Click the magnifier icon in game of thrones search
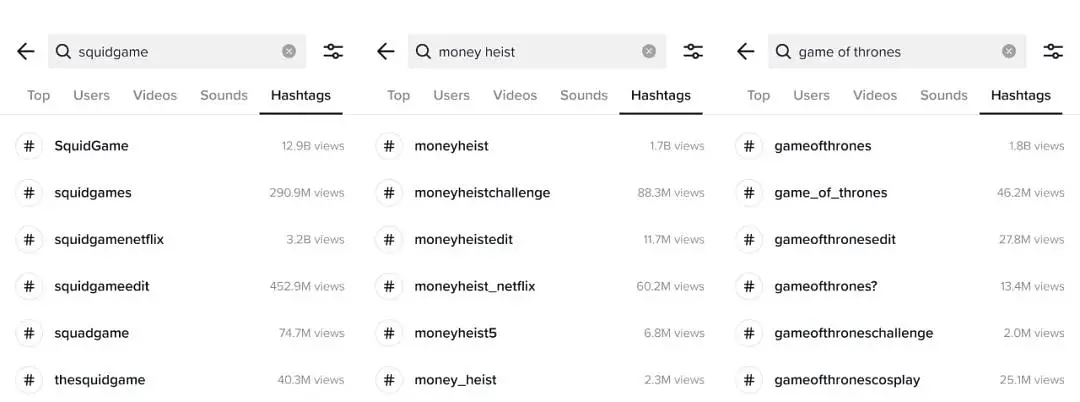 pos(783,52)
